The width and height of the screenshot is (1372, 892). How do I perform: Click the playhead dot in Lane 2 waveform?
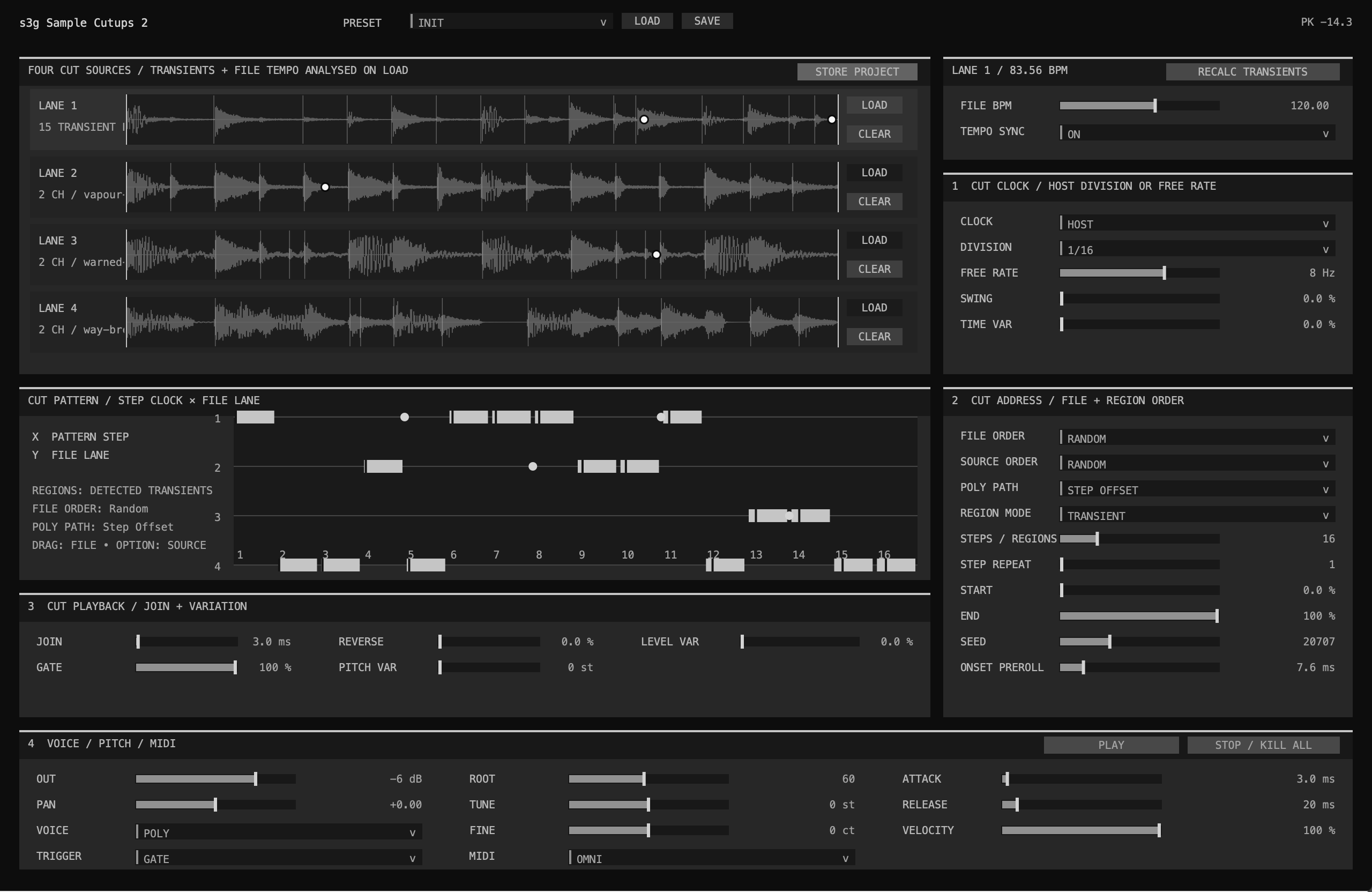click(325, 187)
